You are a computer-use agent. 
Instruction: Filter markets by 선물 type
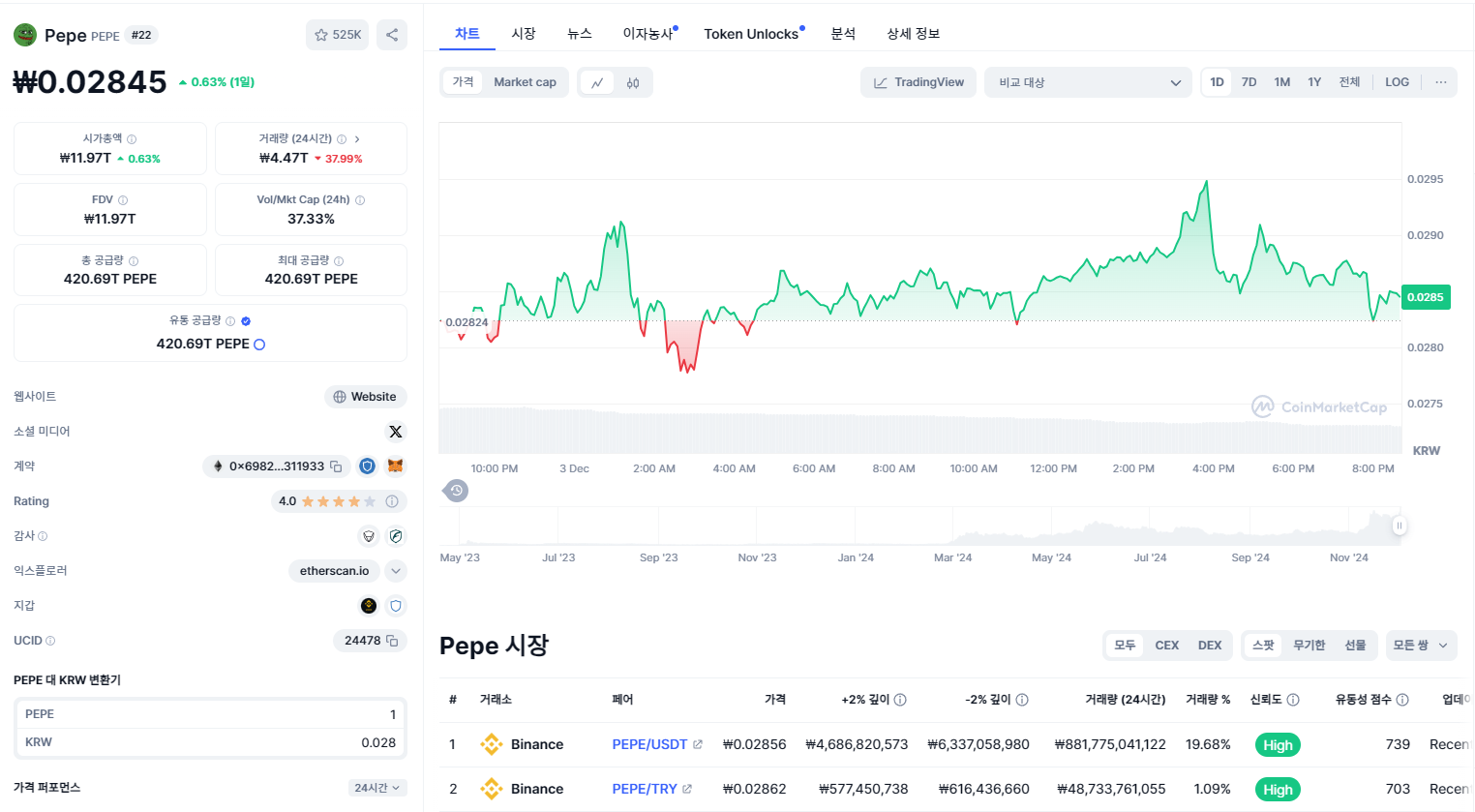[x=1355, y=646]
